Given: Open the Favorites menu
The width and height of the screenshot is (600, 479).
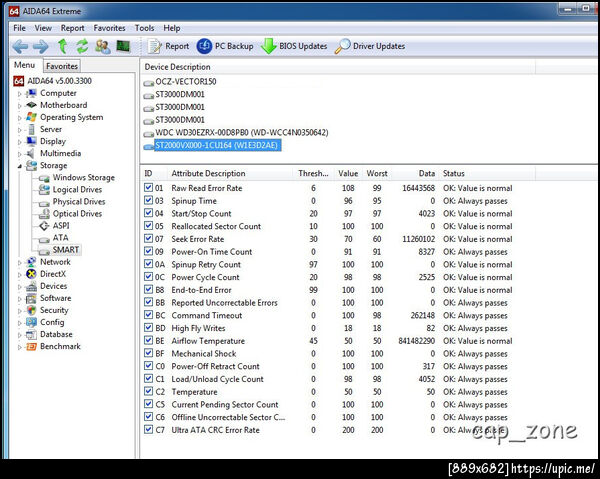Looking at the screenshot, I should (x=109, y=28).
